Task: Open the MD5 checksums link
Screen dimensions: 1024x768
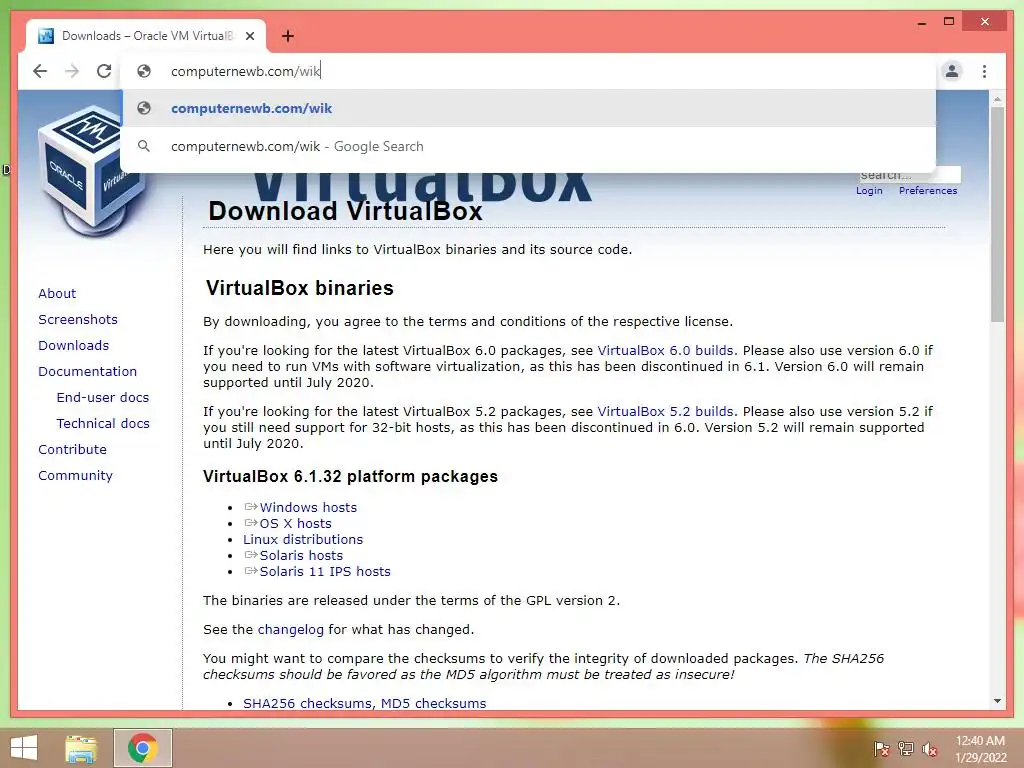Action: click(434, 704)
